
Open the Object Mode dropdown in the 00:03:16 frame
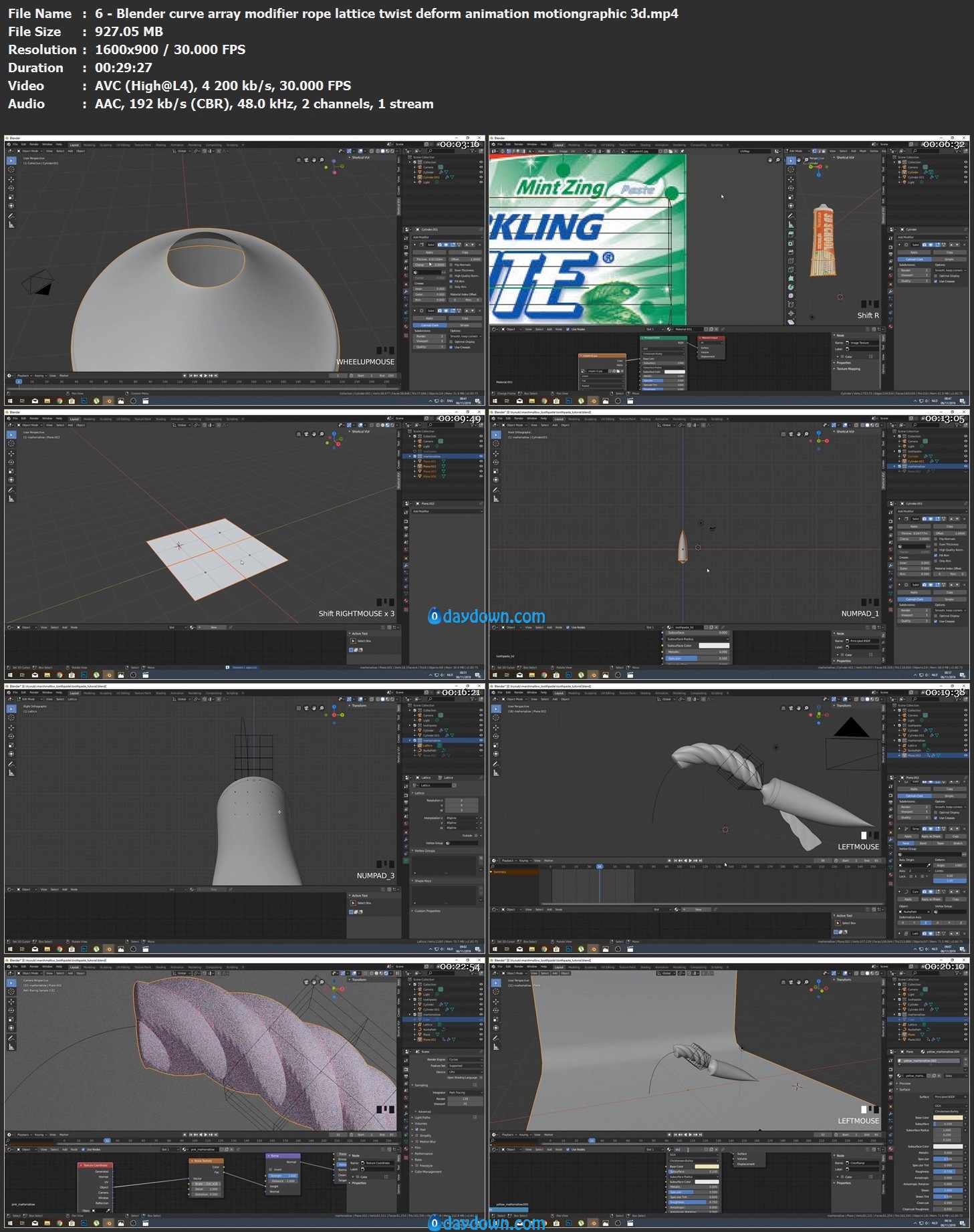[30, 151]
